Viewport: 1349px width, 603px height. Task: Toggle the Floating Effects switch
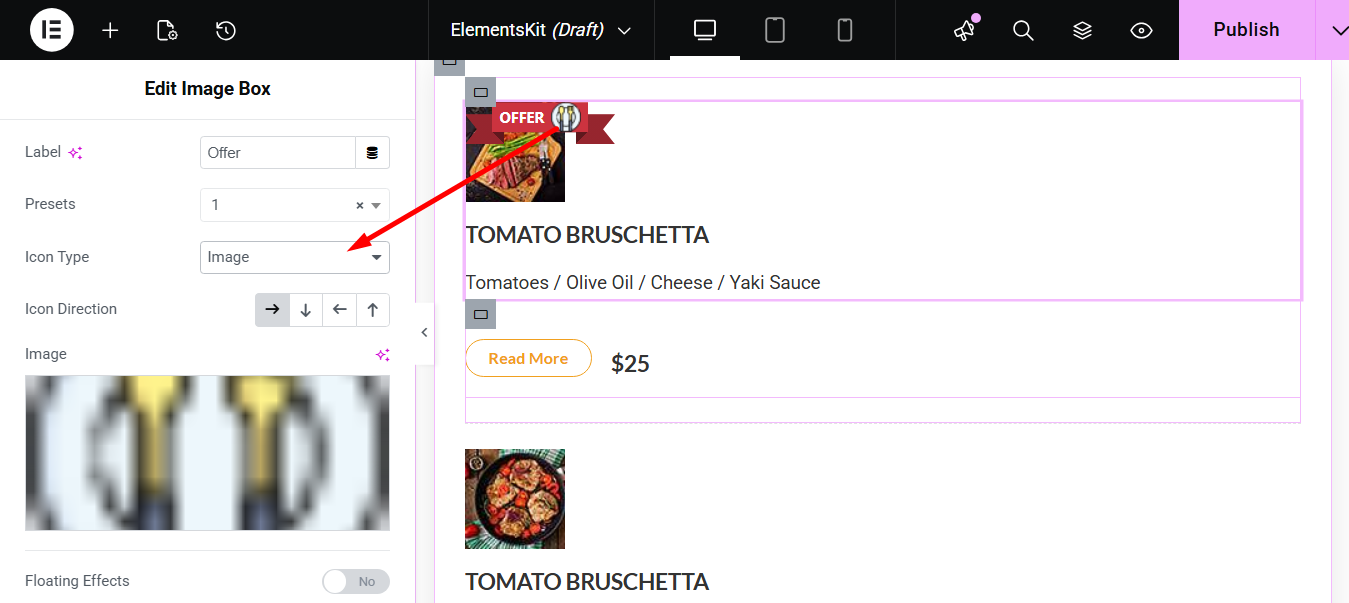(x=356, y=581)
